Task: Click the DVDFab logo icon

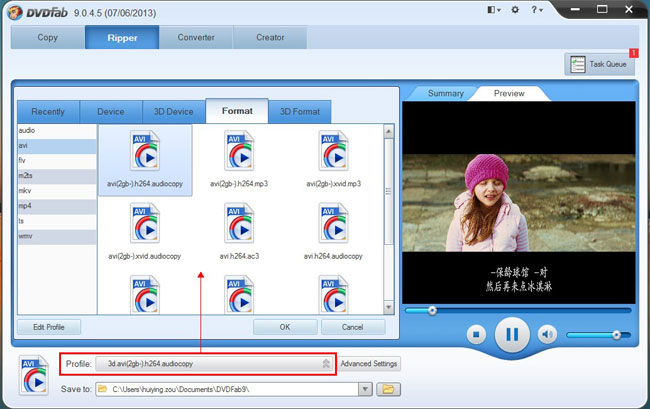Action: click(15, 12)
